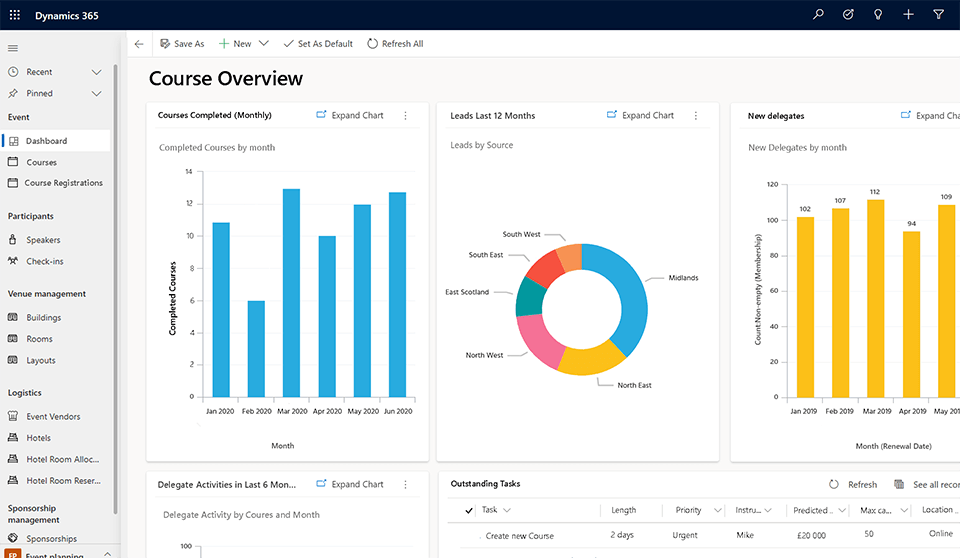Collapse the sidebar with hamburger icon
This screenshot has height=558, width=960.
[13, 48]
